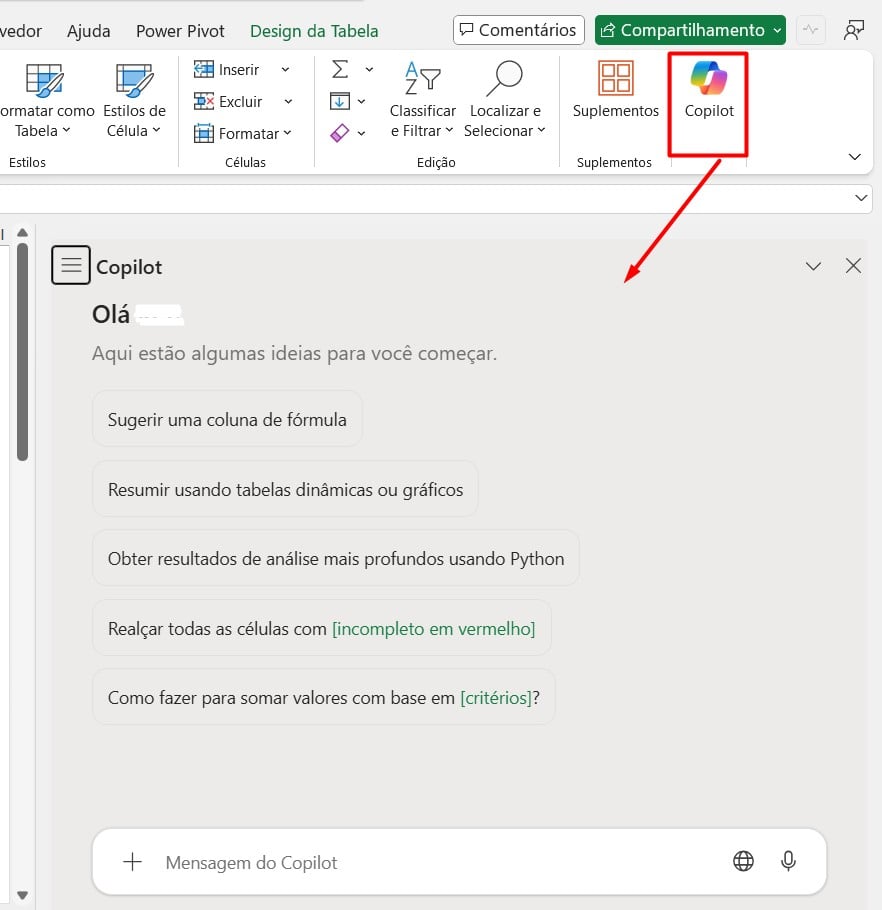Click the scroll down arrow of worksheet scrollbar

pos(23,895)
